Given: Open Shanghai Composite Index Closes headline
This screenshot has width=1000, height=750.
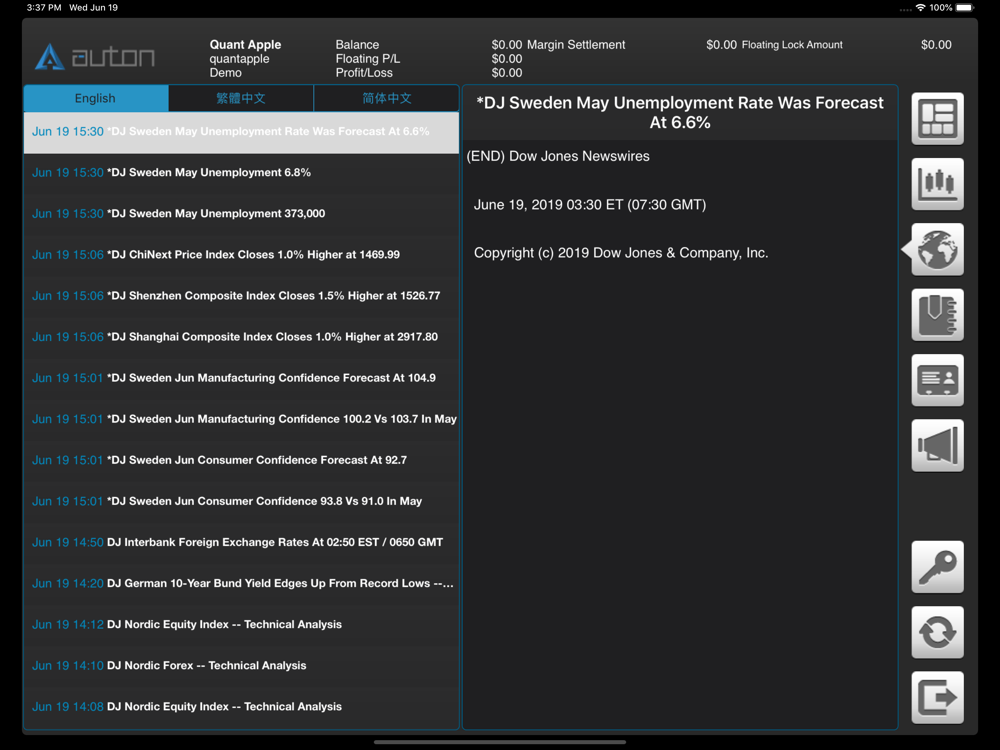Looking at the screenshot, I should (x=241, y=337).
